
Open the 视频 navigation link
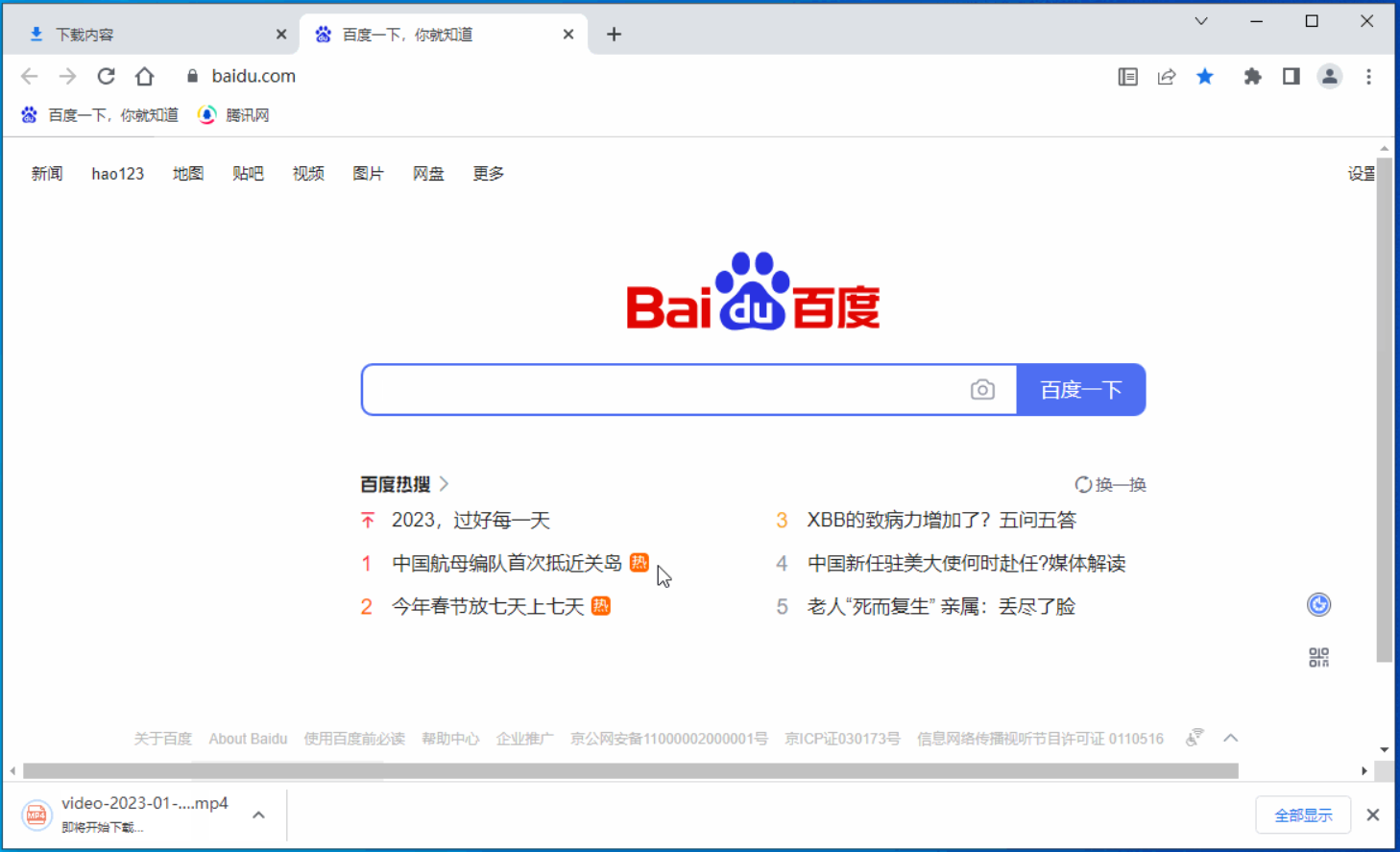coord(308,174)
